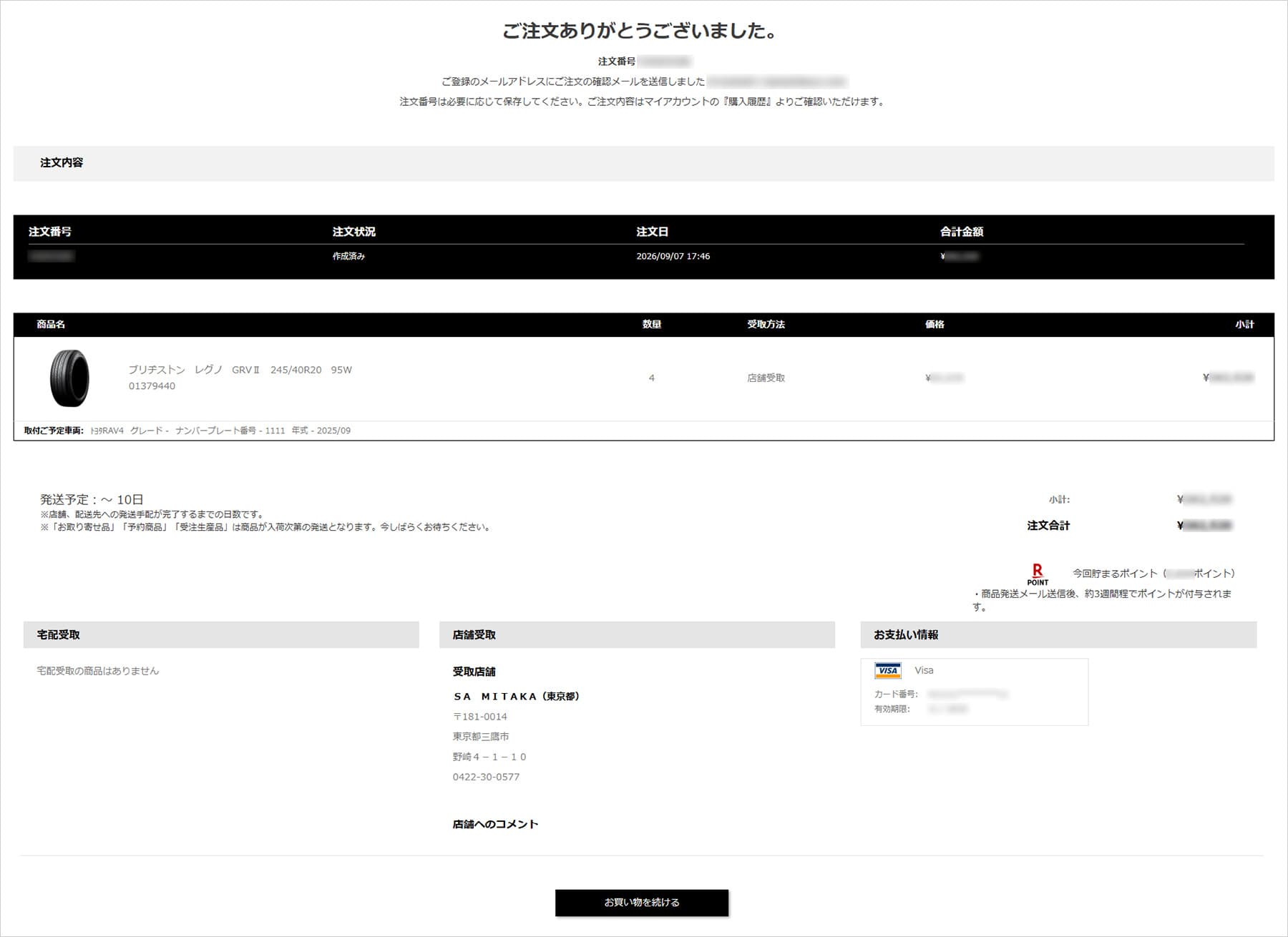Click the store phone number 0422-30-0577

[487, 777]
